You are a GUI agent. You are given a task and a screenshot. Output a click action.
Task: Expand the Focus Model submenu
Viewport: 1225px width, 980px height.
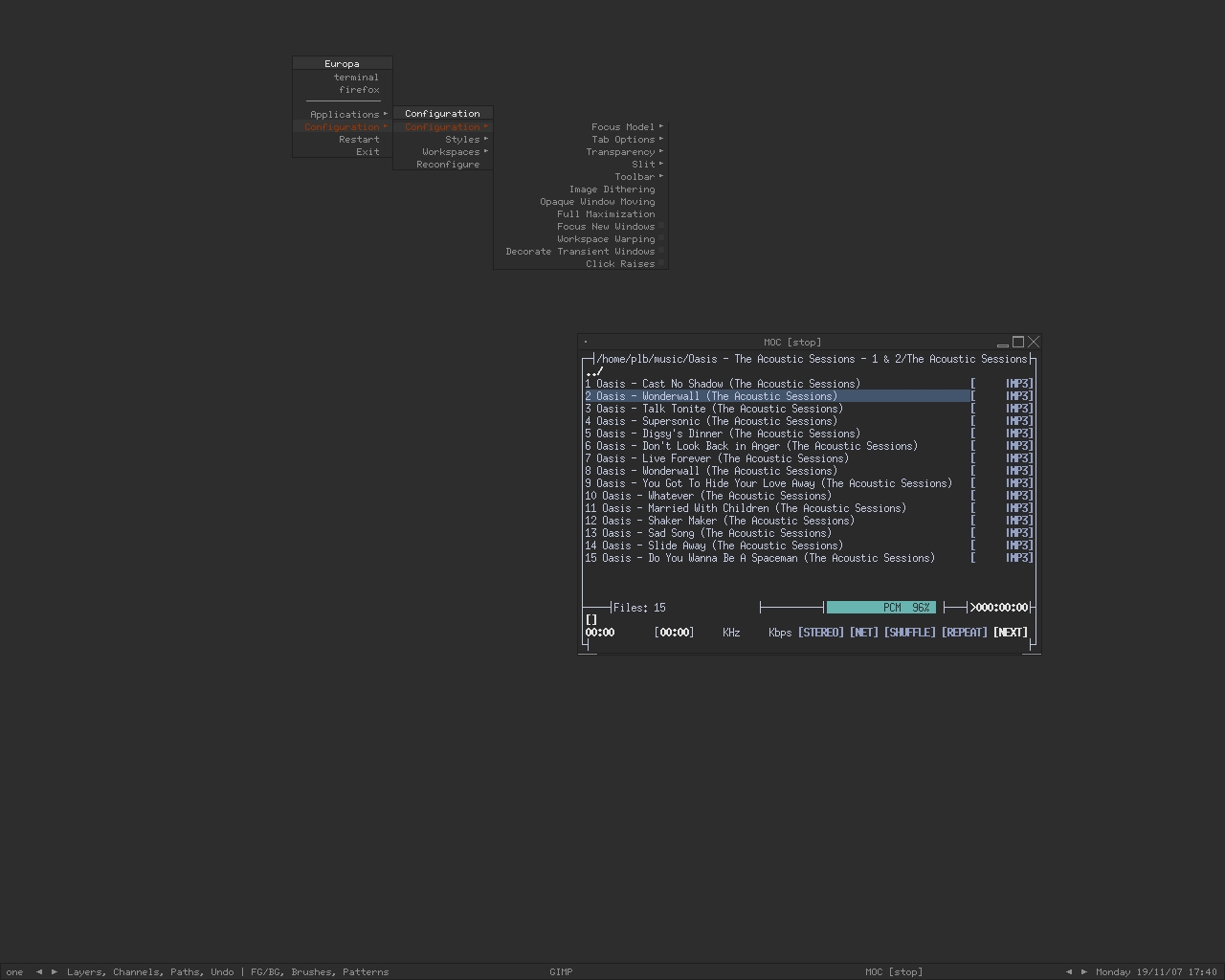point(581,127)
